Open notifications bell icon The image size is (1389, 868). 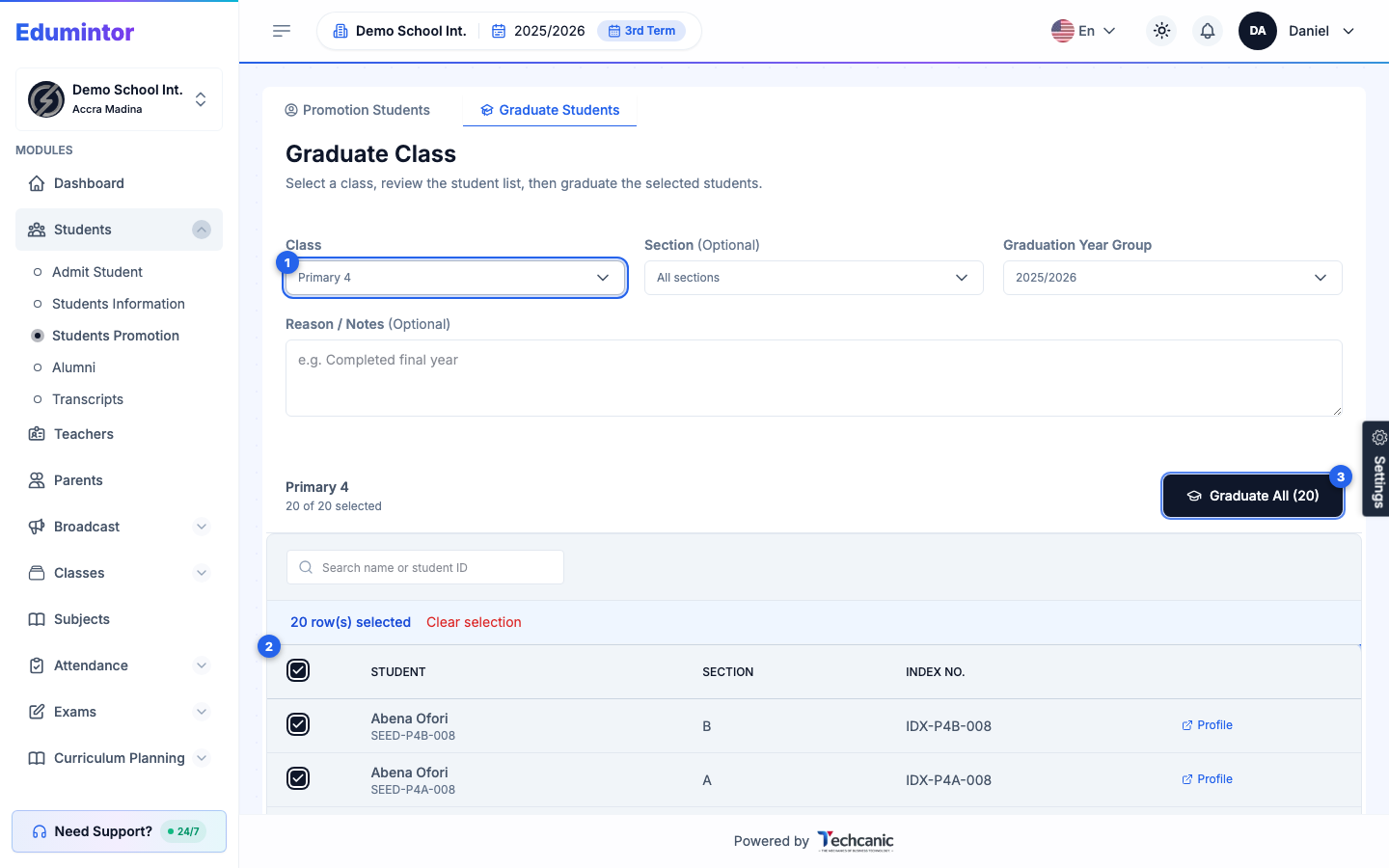pos(1208,31)
